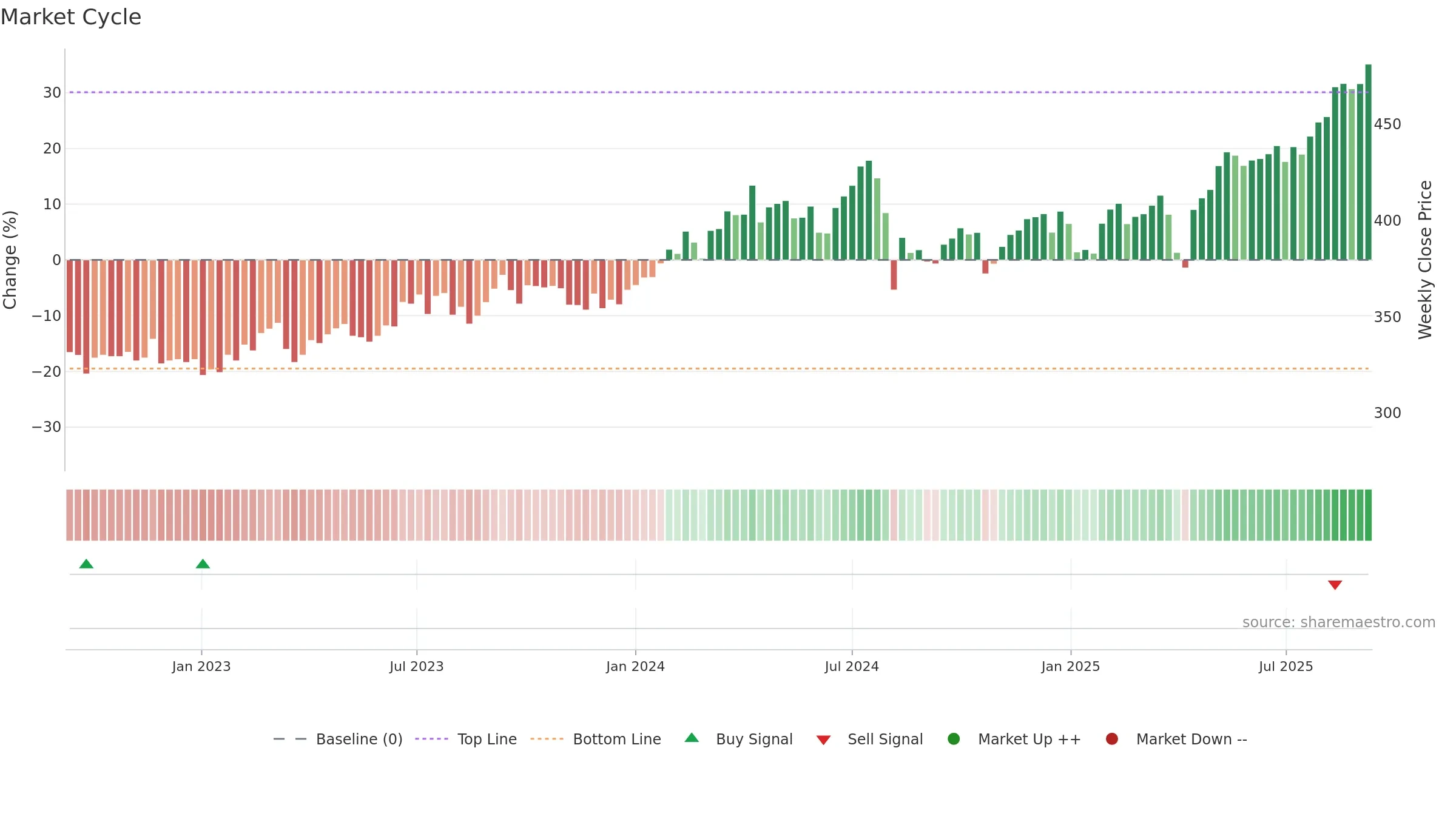Click the source: sharemaestro.com text

(x=1339, y=622)
